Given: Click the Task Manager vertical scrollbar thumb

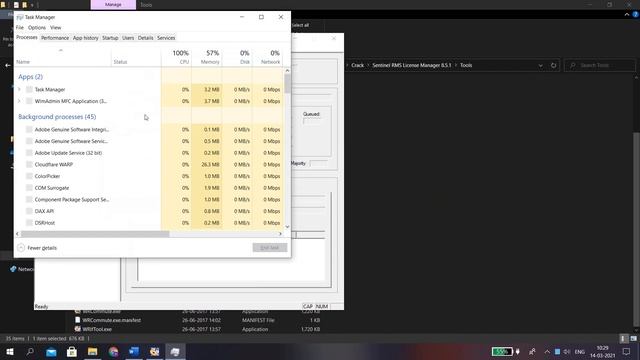Looking at the screenshot, I should (x=287, y=84).
